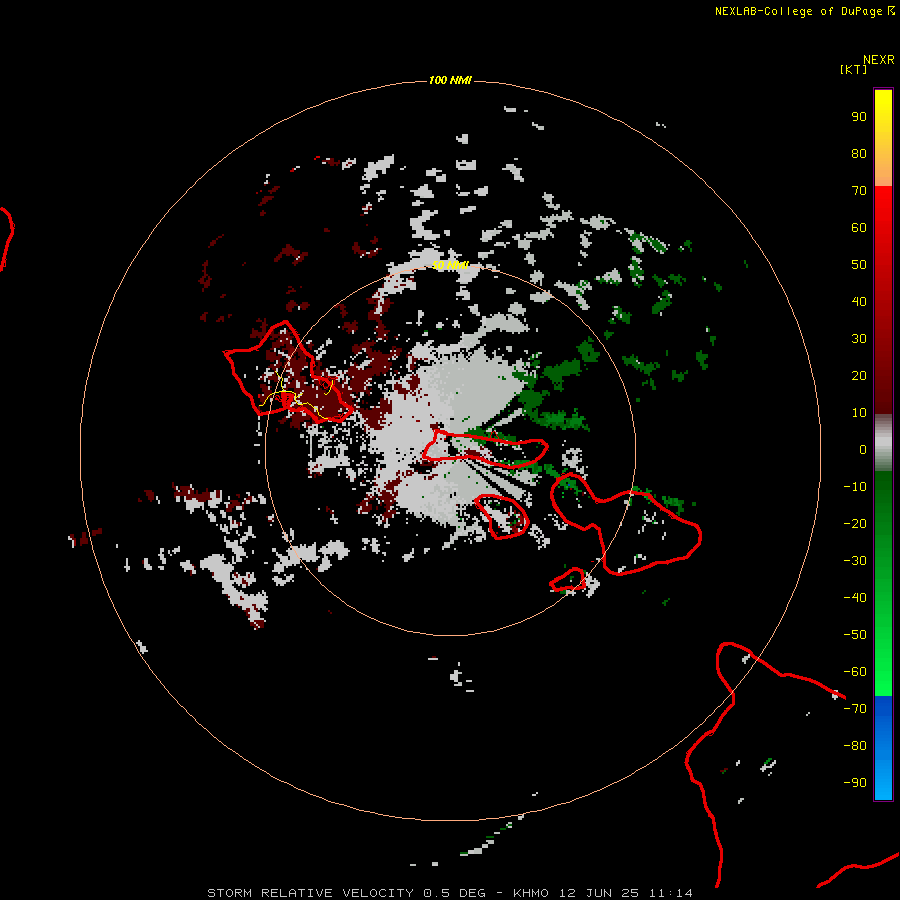Click the Storm Relative Velocity caption text
Viewport: 900px width, 900px height.
pyautogui.click(x=449, y=893)
